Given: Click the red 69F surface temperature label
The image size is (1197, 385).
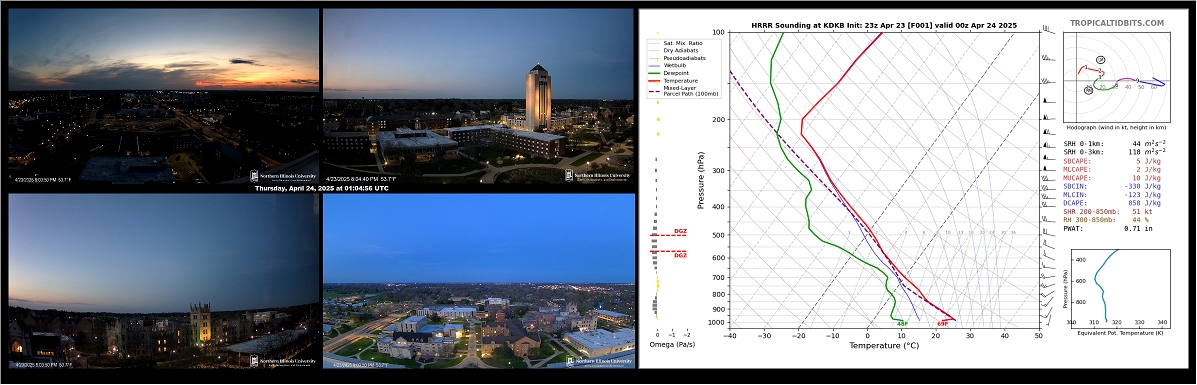Looking at the screenshot, I should (943, 324).
